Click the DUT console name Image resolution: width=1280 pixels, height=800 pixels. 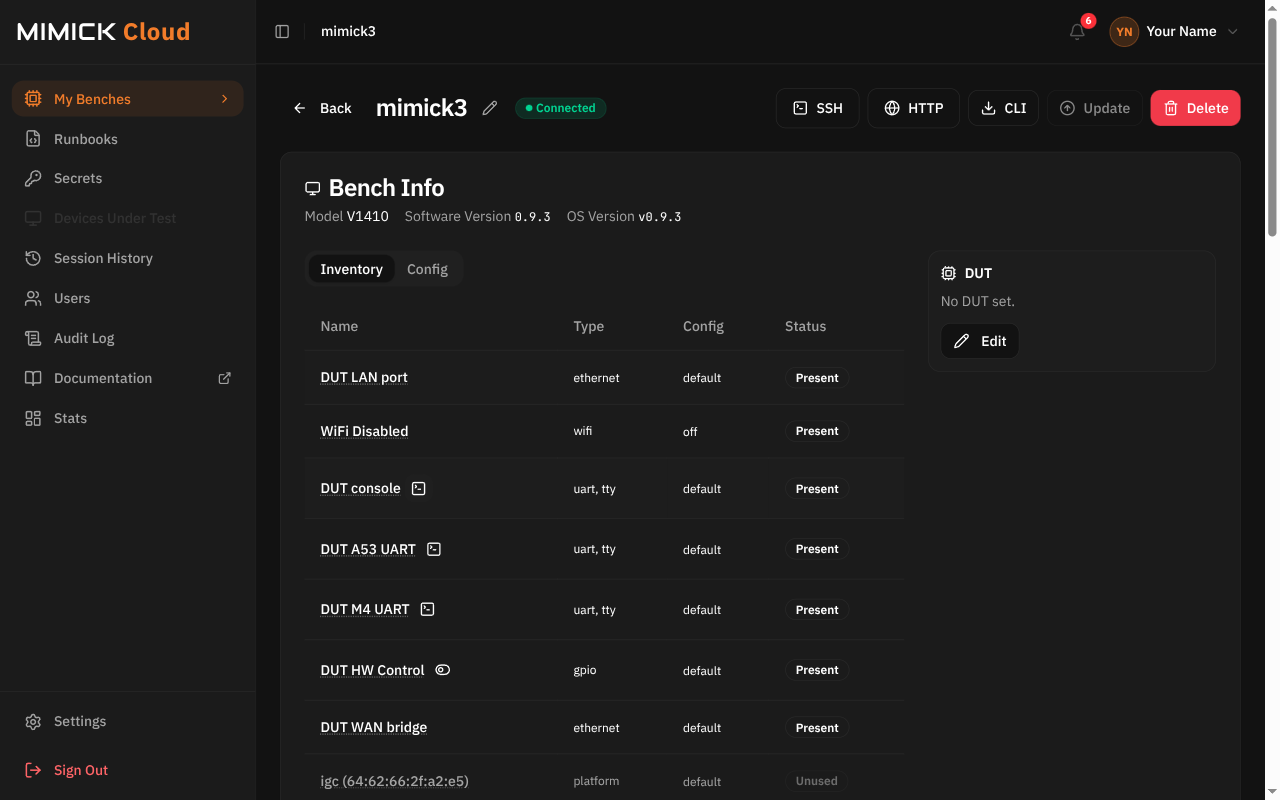coord(360,489)
